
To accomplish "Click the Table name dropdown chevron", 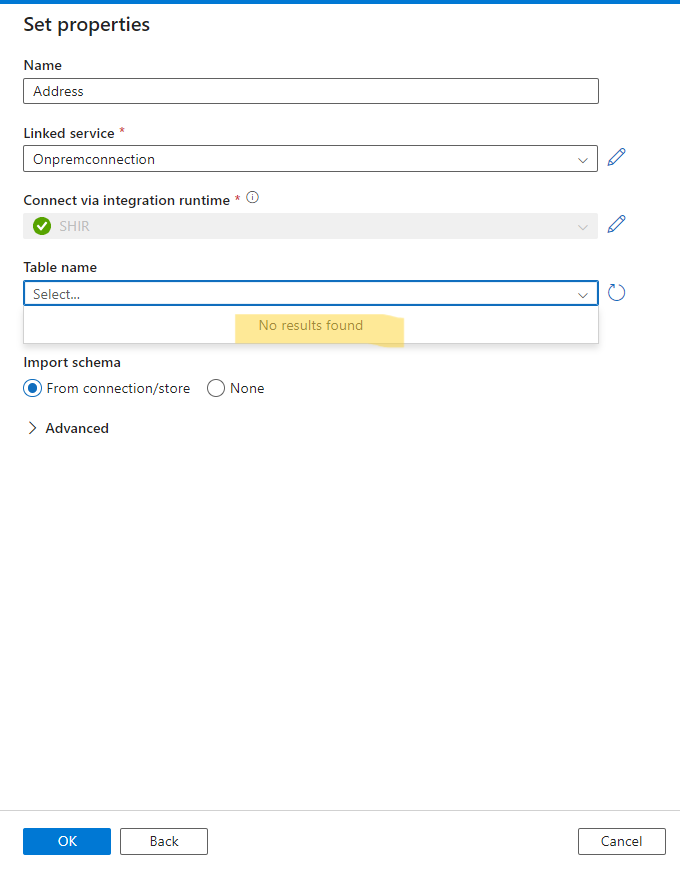I will click(583, 294).
